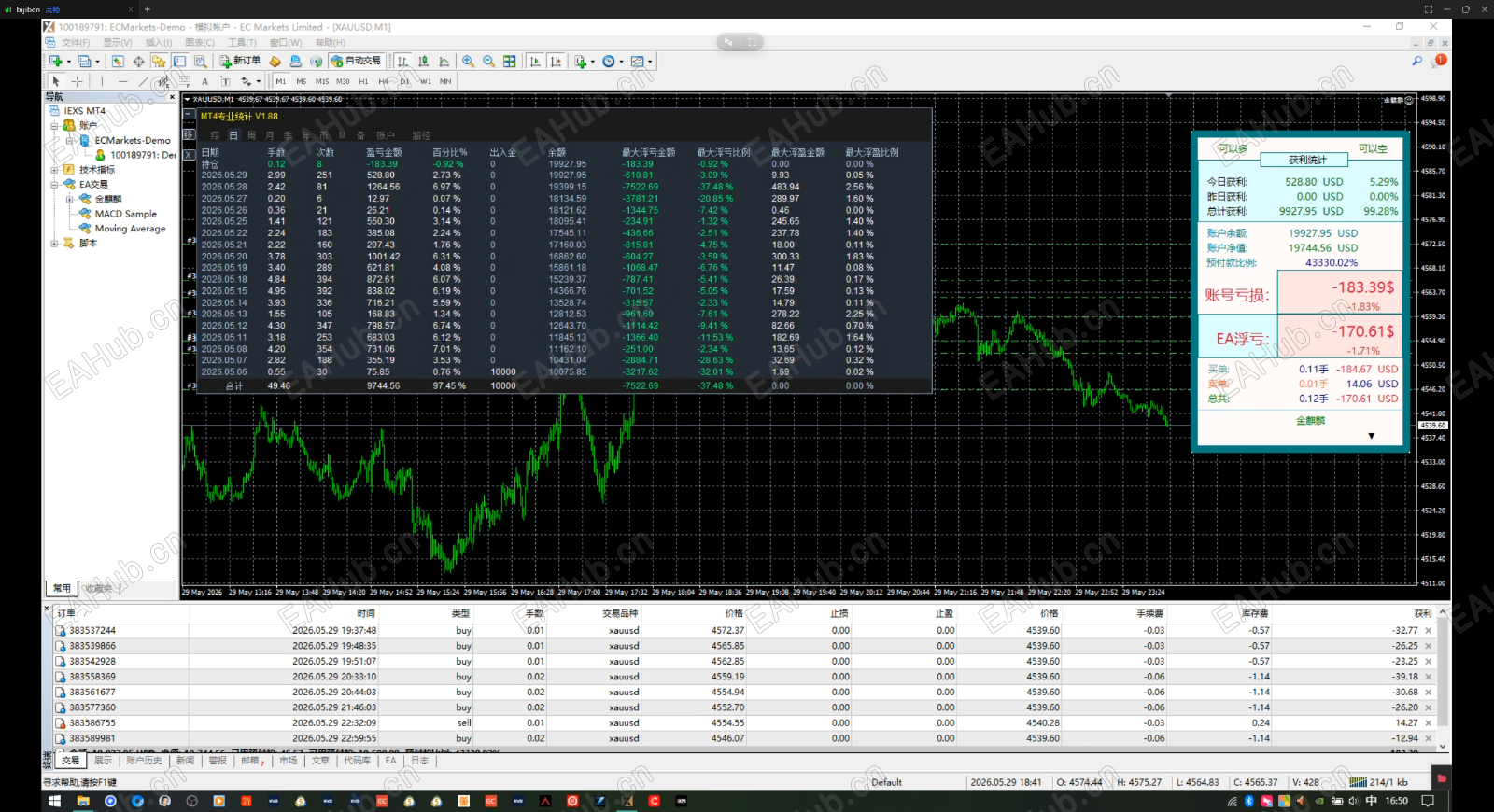
Task: Select the M30 timeframe button
Action: 343,81
